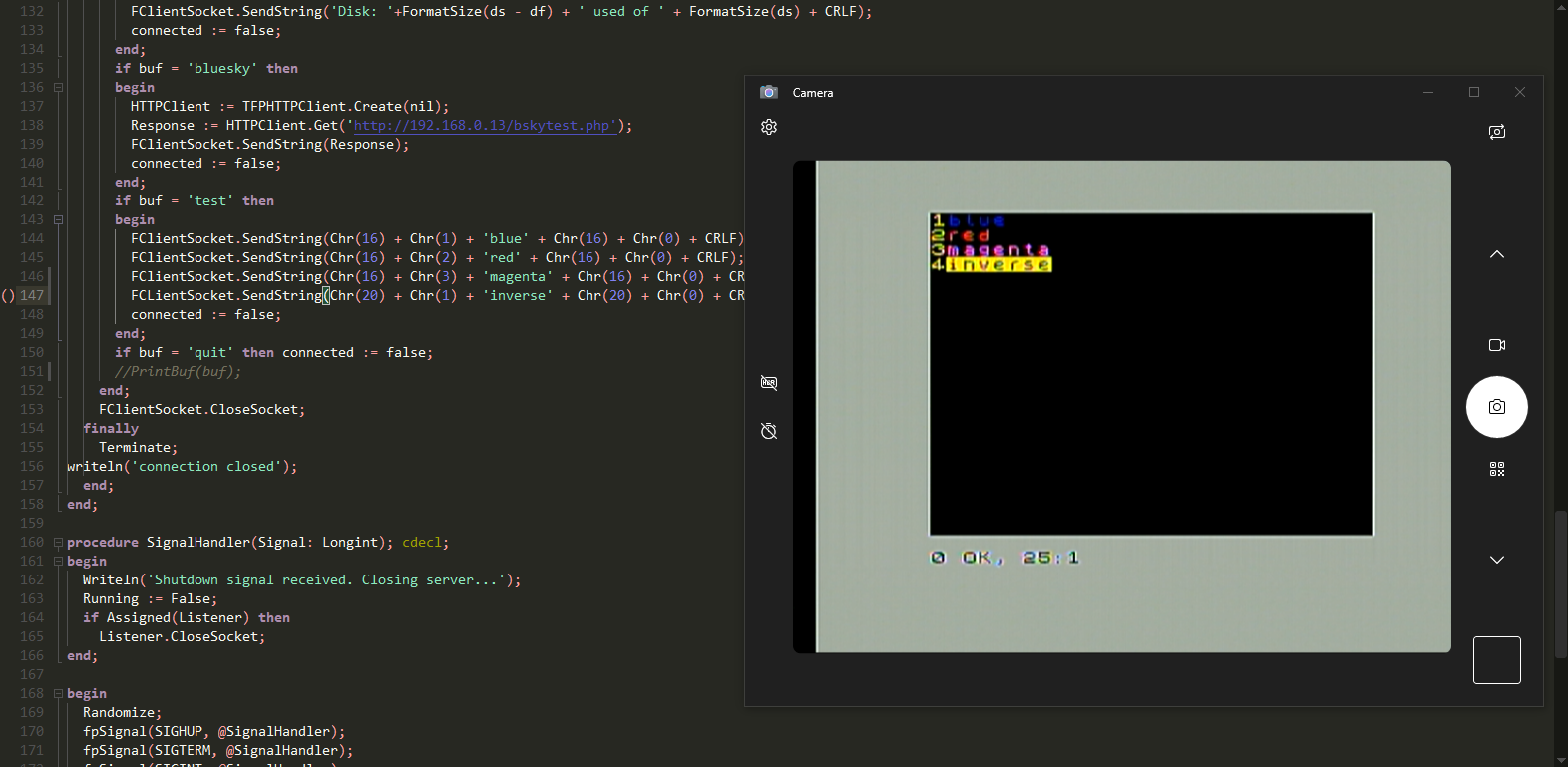Image resolution: width=1568 pixels, height=767 pixels.
Task: Click 'connection closed' string on line 156
Action: click(x=206, y=467)
